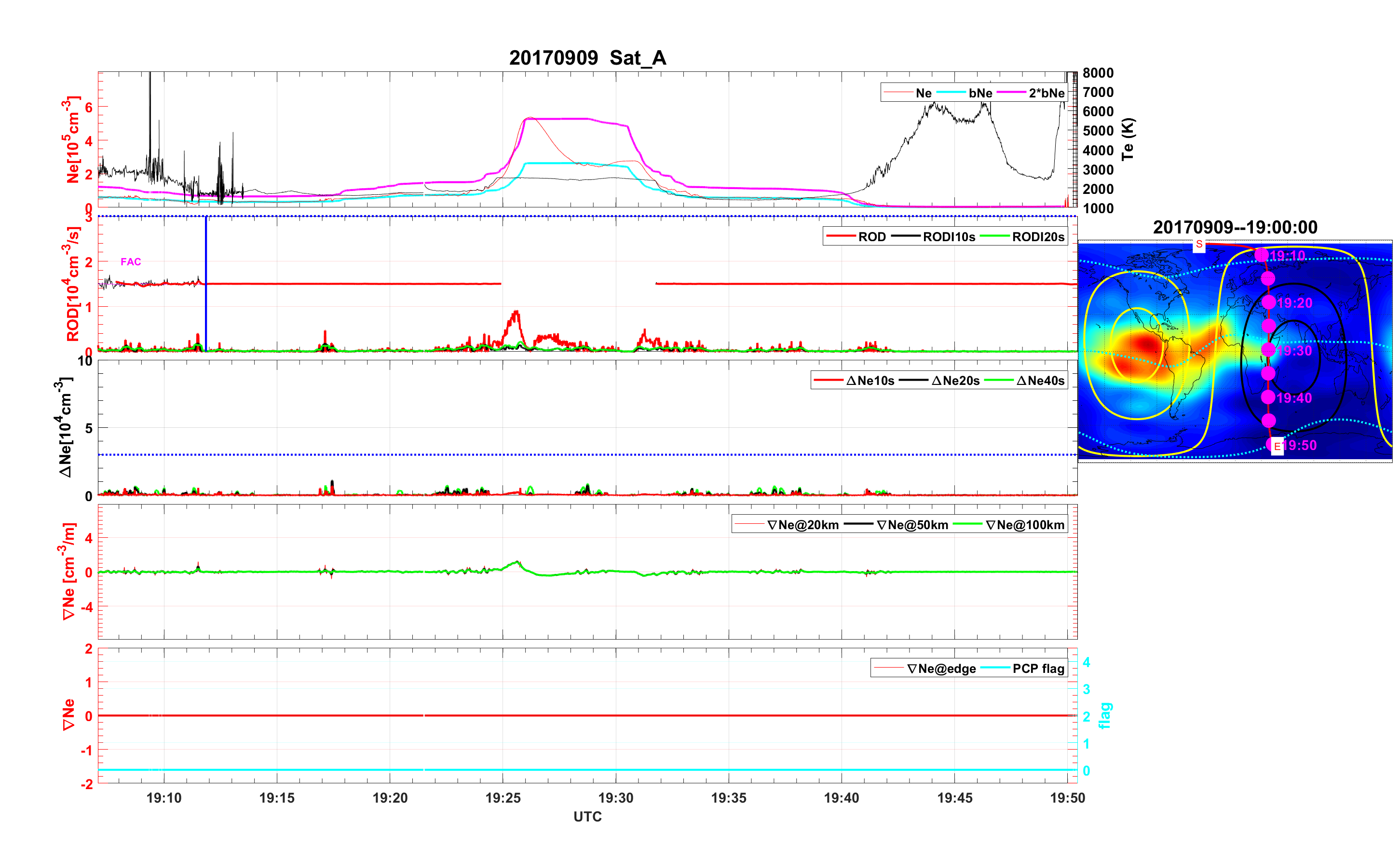This screenshot has height=847, width=1400.
Task: Click the S start marker on map
Action: pos(1199,245)
